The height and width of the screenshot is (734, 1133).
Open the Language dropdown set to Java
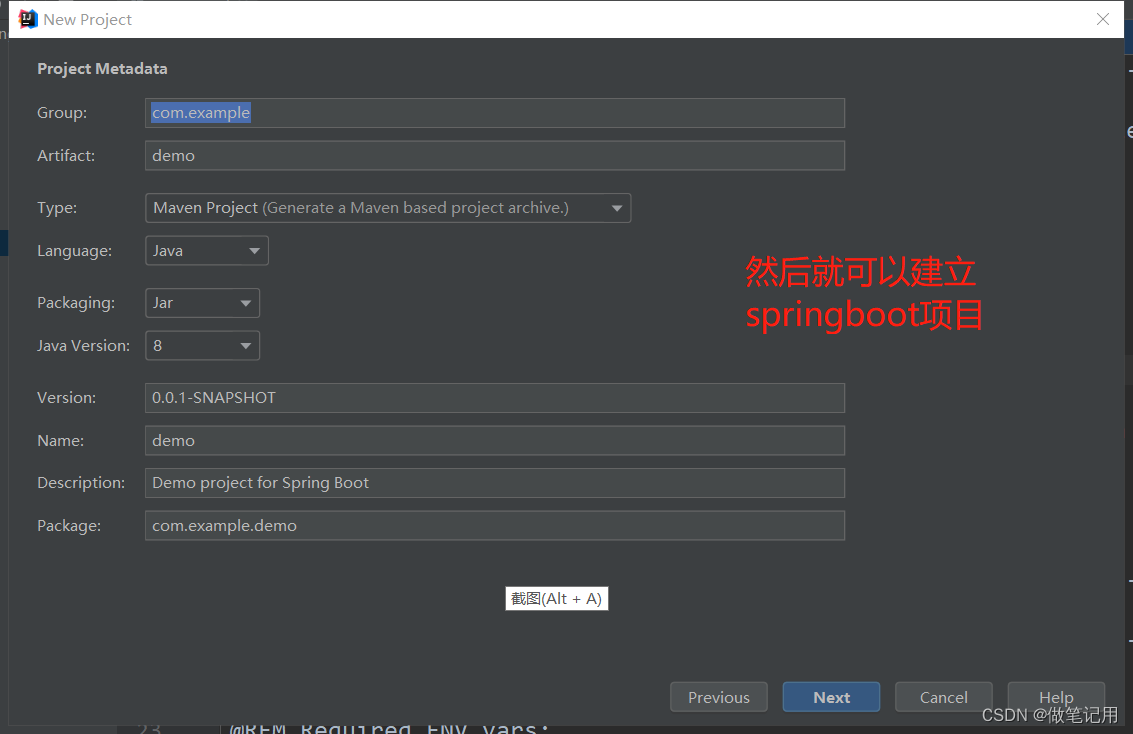(207, 251)
